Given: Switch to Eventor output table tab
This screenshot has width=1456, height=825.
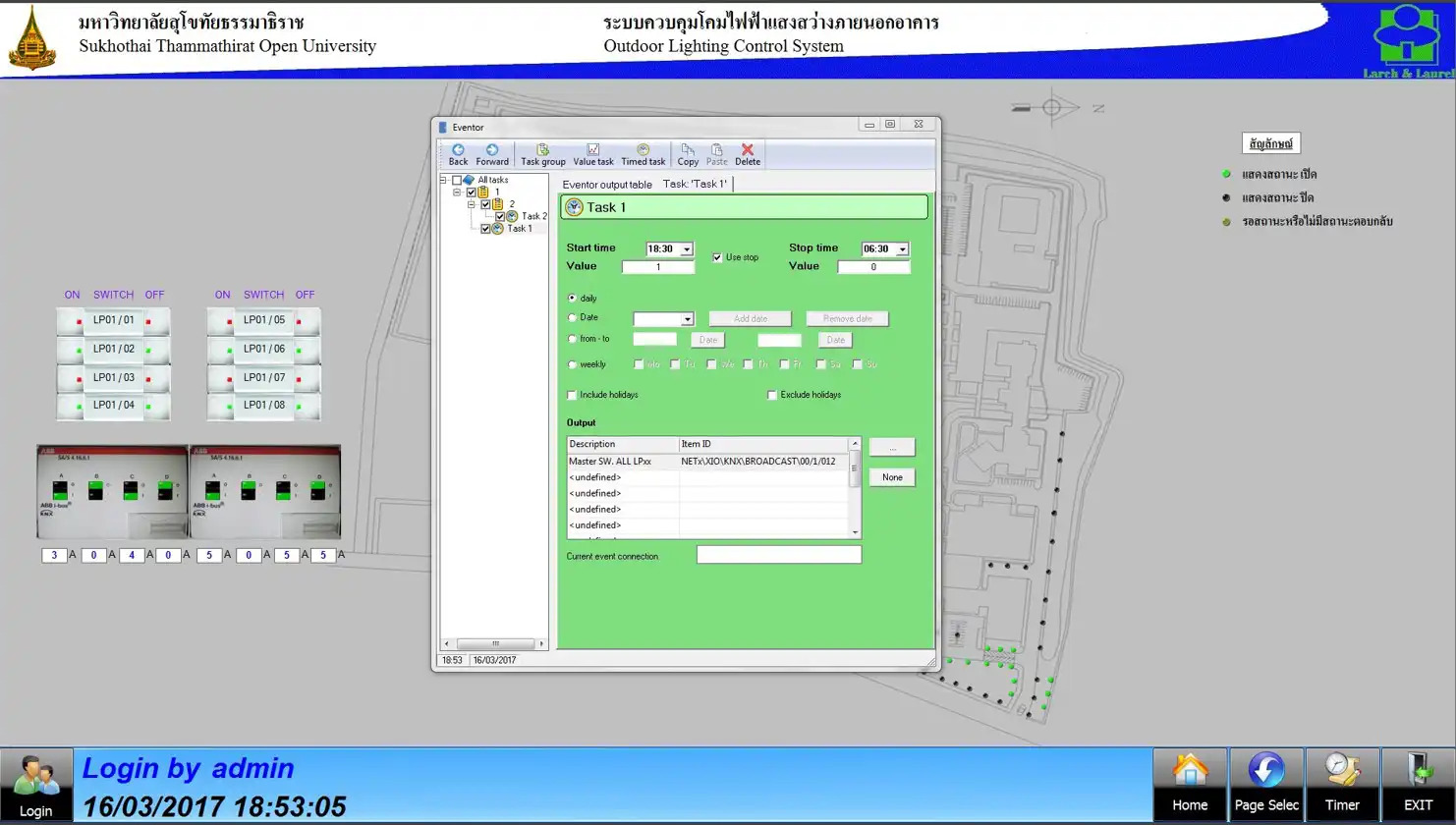Looking at the screenshot, I should coord(607,185).
